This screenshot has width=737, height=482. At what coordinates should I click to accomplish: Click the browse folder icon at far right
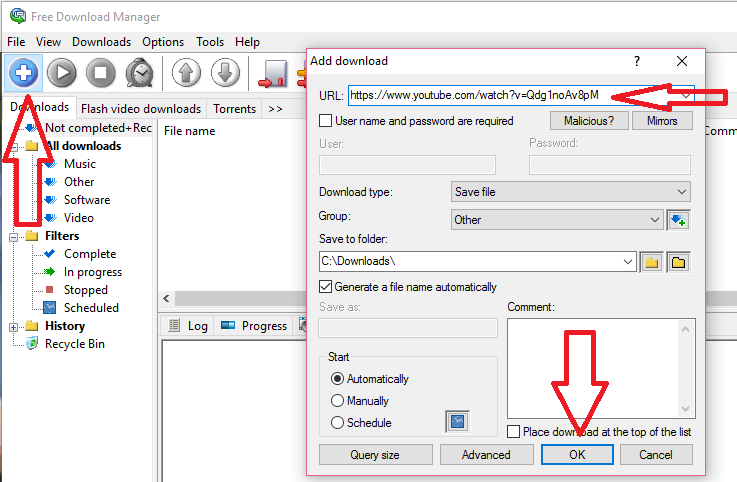tap(679, 262)
